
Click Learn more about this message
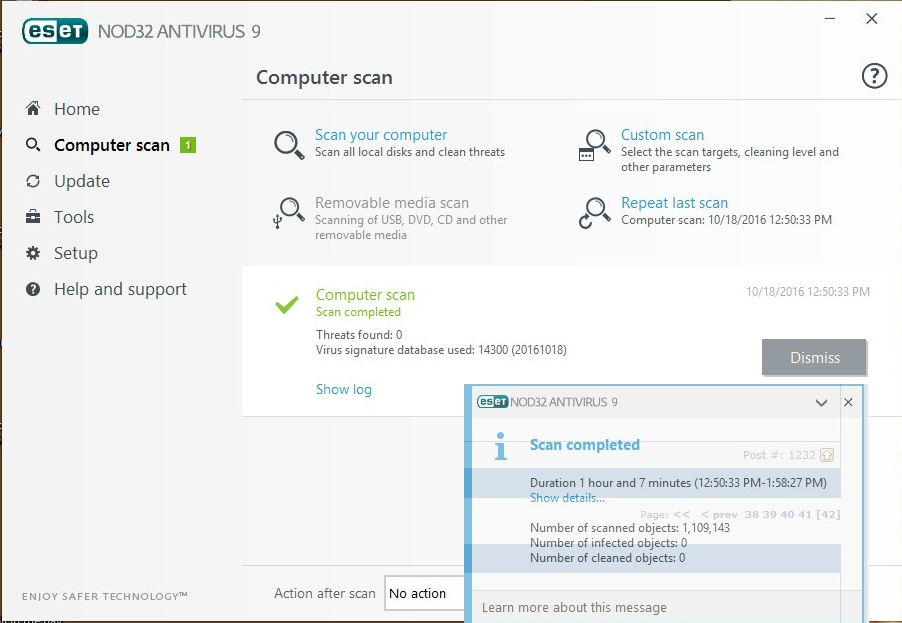574,607
